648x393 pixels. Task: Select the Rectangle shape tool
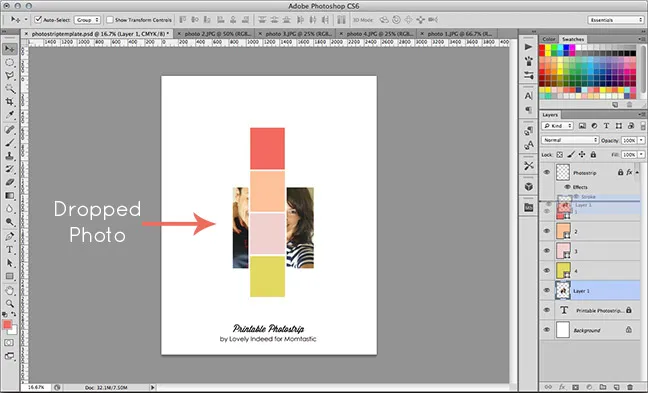coord(10,276)
